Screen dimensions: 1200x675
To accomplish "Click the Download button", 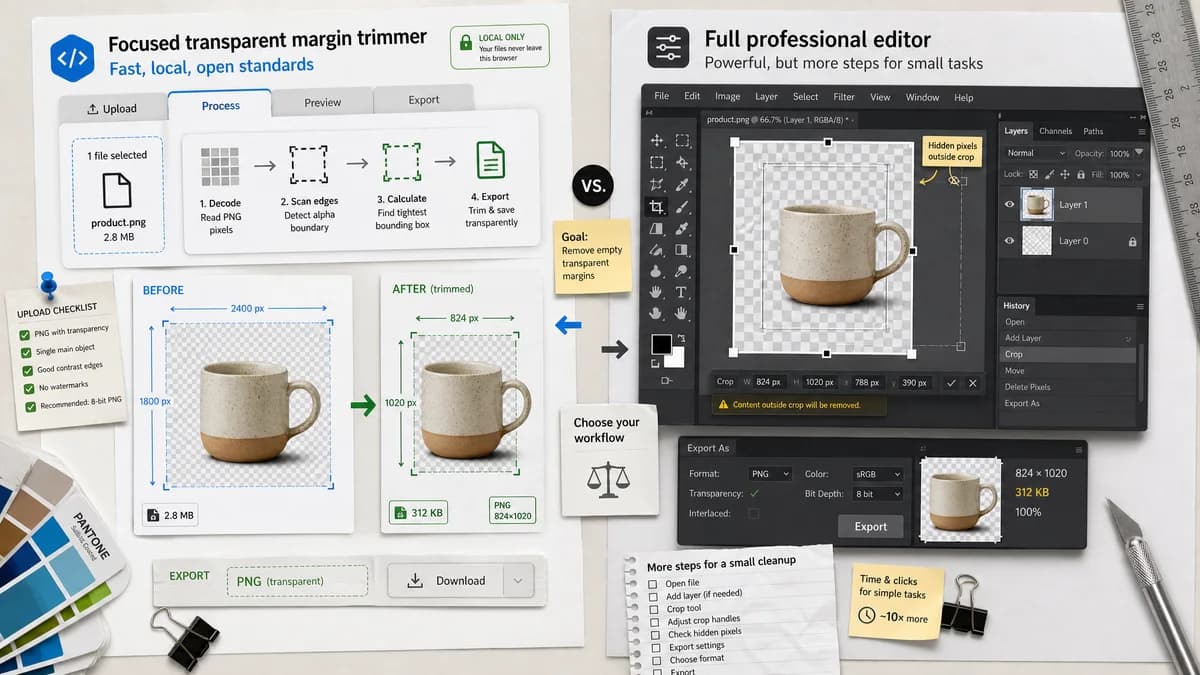I will point(446,580).
